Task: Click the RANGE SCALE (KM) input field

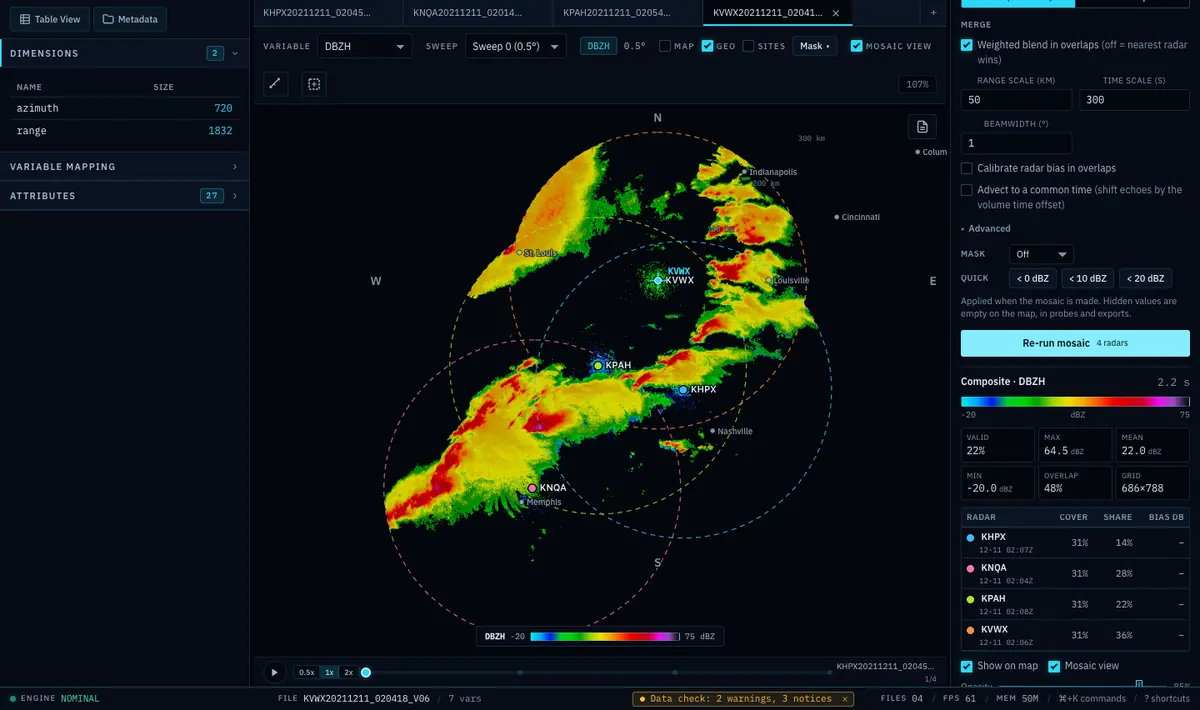Action: point(1016,100)
